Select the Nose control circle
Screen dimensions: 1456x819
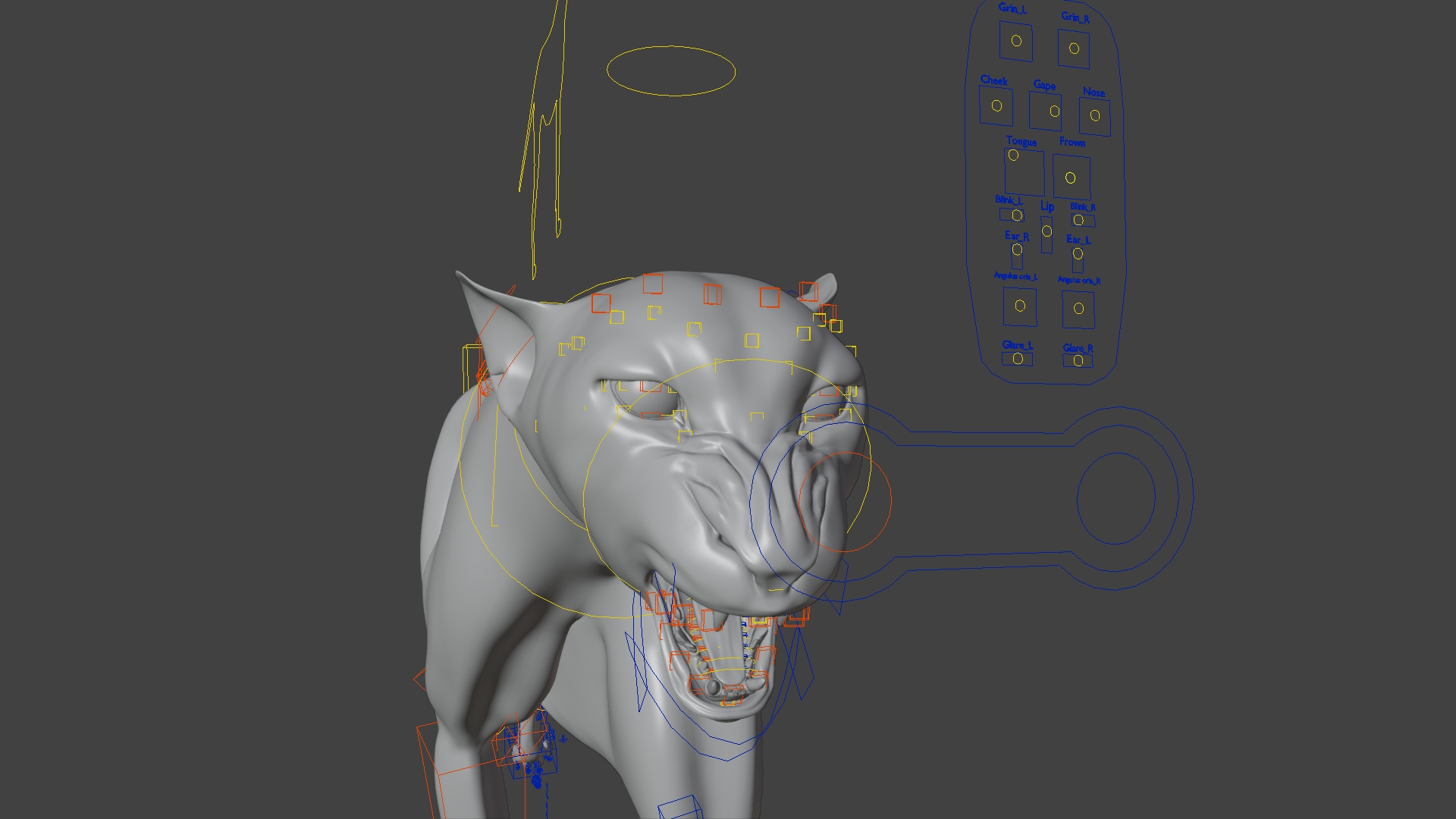(x=1094, y=116)
